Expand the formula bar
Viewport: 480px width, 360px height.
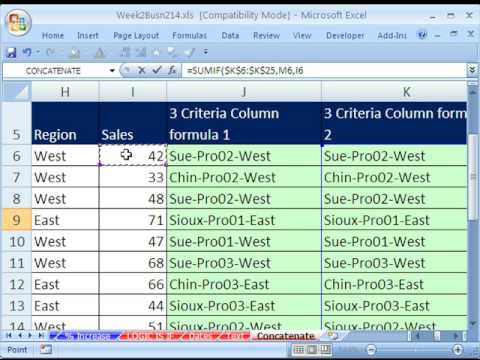click(472, 70)
